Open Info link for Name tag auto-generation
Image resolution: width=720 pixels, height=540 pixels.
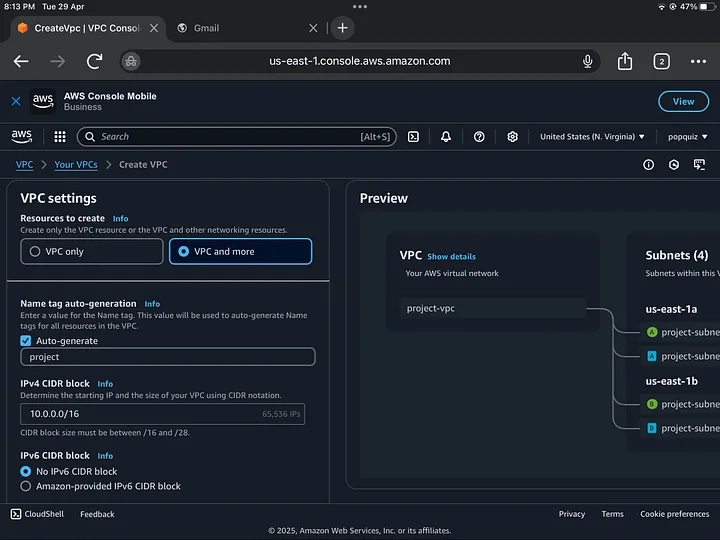[x=152, y=304]
